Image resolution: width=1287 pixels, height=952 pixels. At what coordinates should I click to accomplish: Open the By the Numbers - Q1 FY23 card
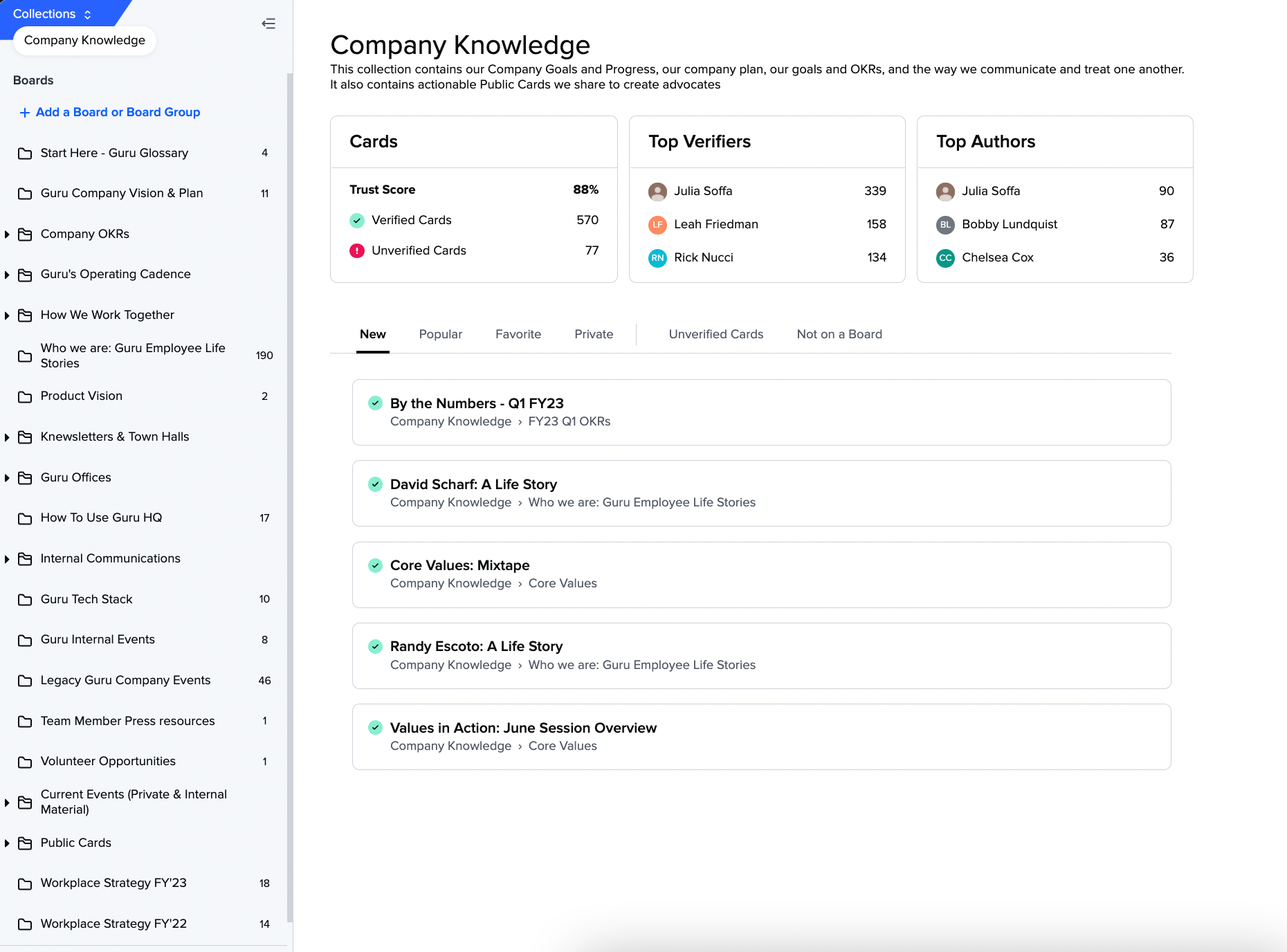[x=761, y=412]
